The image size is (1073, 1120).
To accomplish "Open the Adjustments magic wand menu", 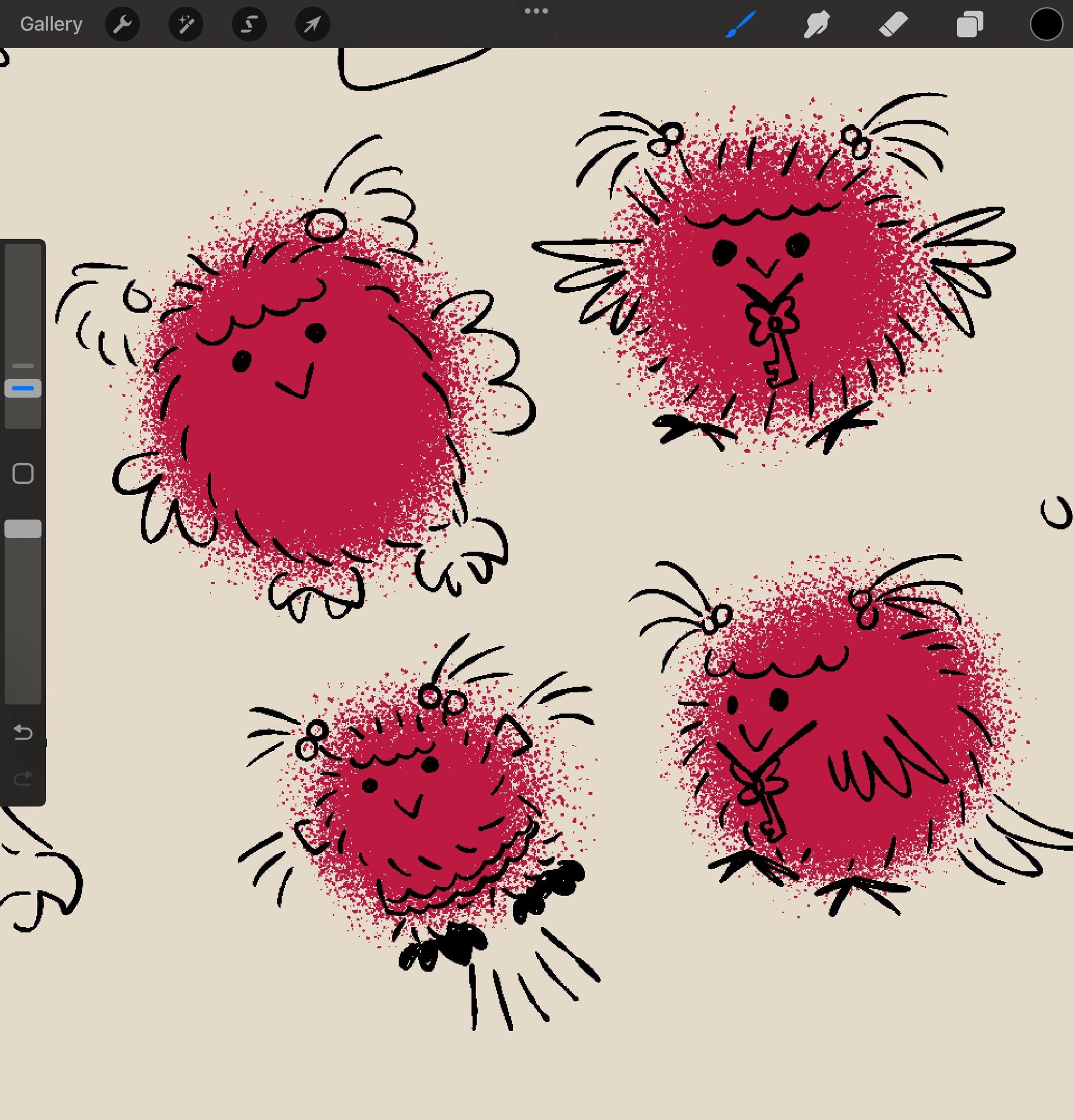I will point(186,24).
